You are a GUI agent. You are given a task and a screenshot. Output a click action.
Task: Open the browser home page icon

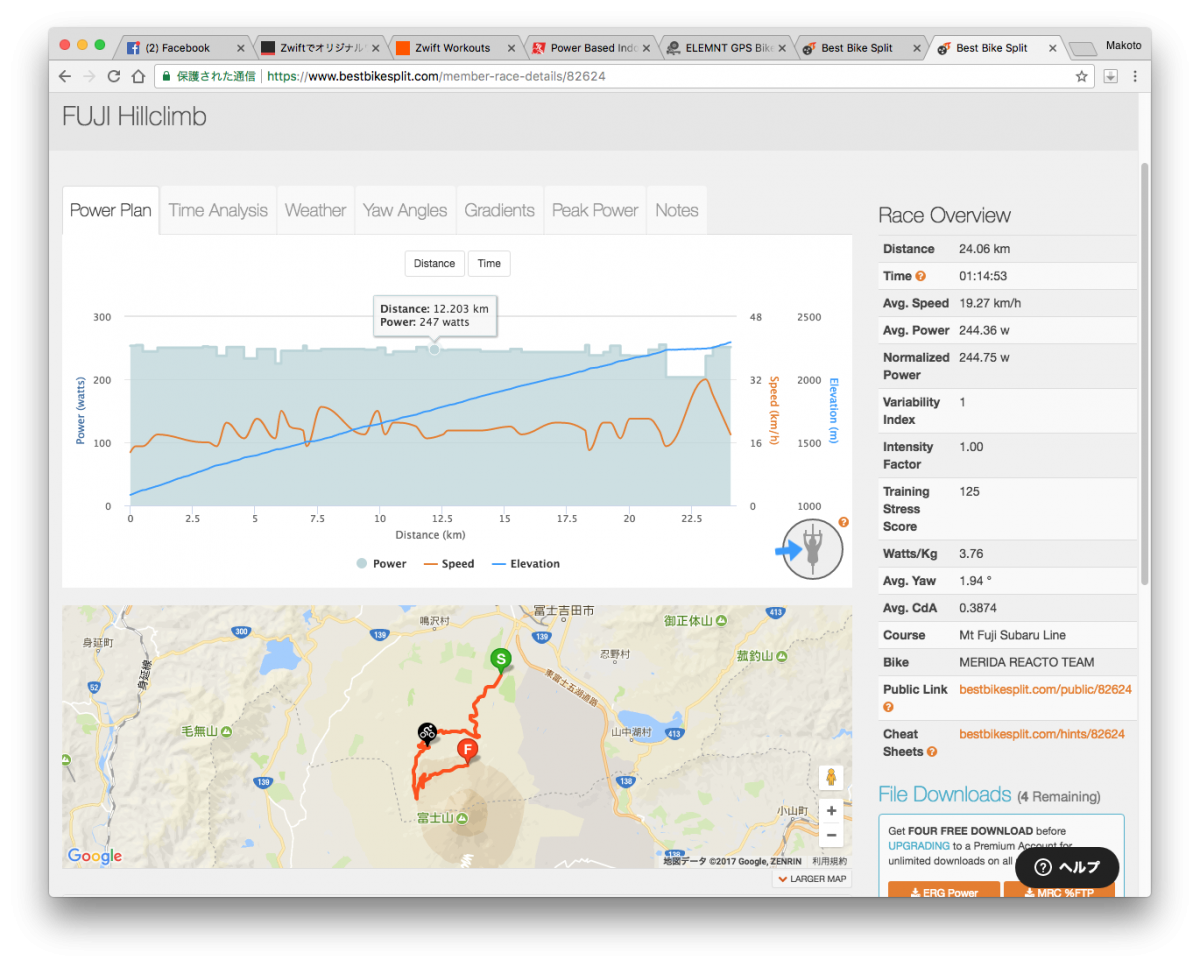137,76
